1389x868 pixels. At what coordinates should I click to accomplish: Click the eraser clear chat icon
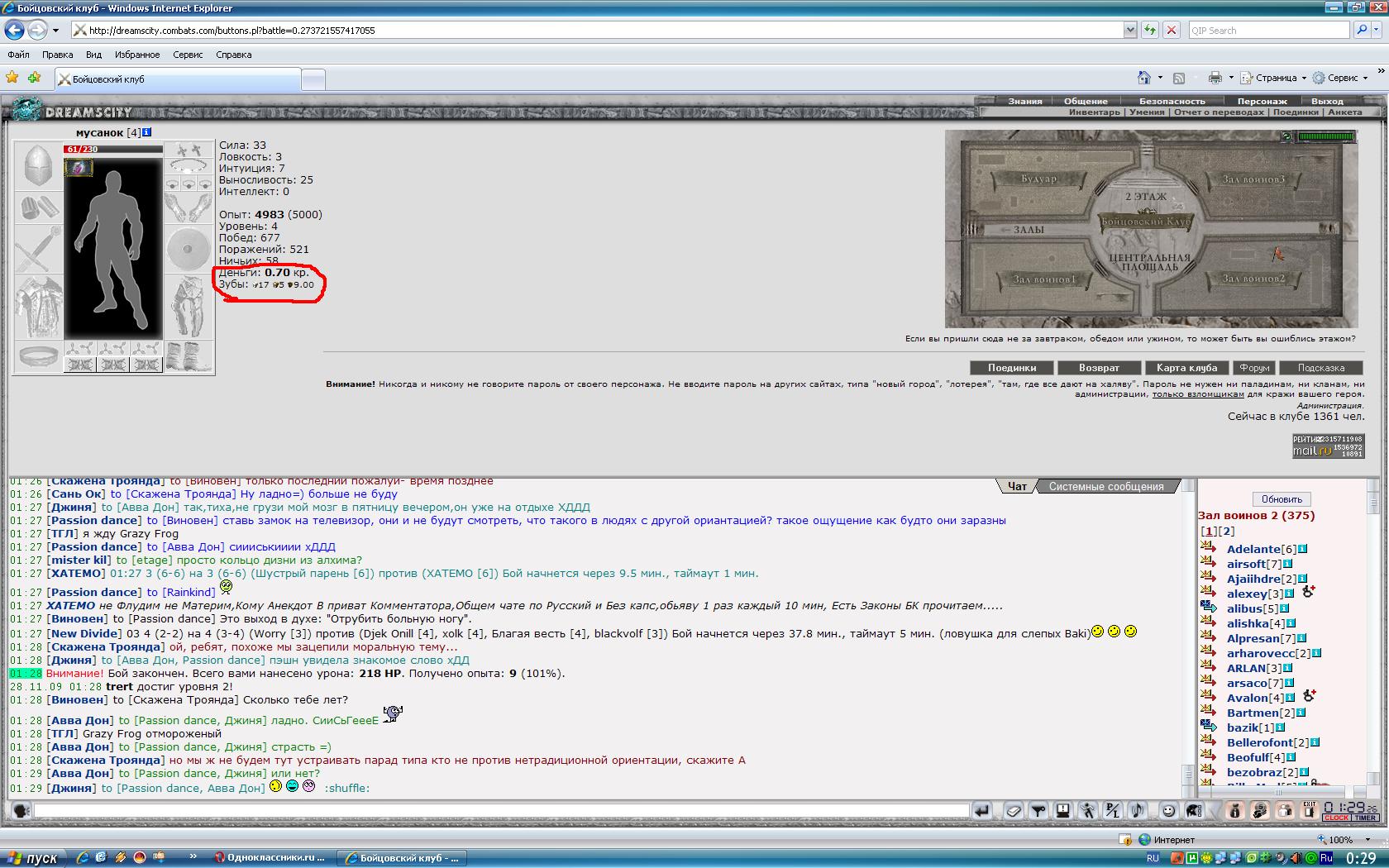(x=1014, y=811)
